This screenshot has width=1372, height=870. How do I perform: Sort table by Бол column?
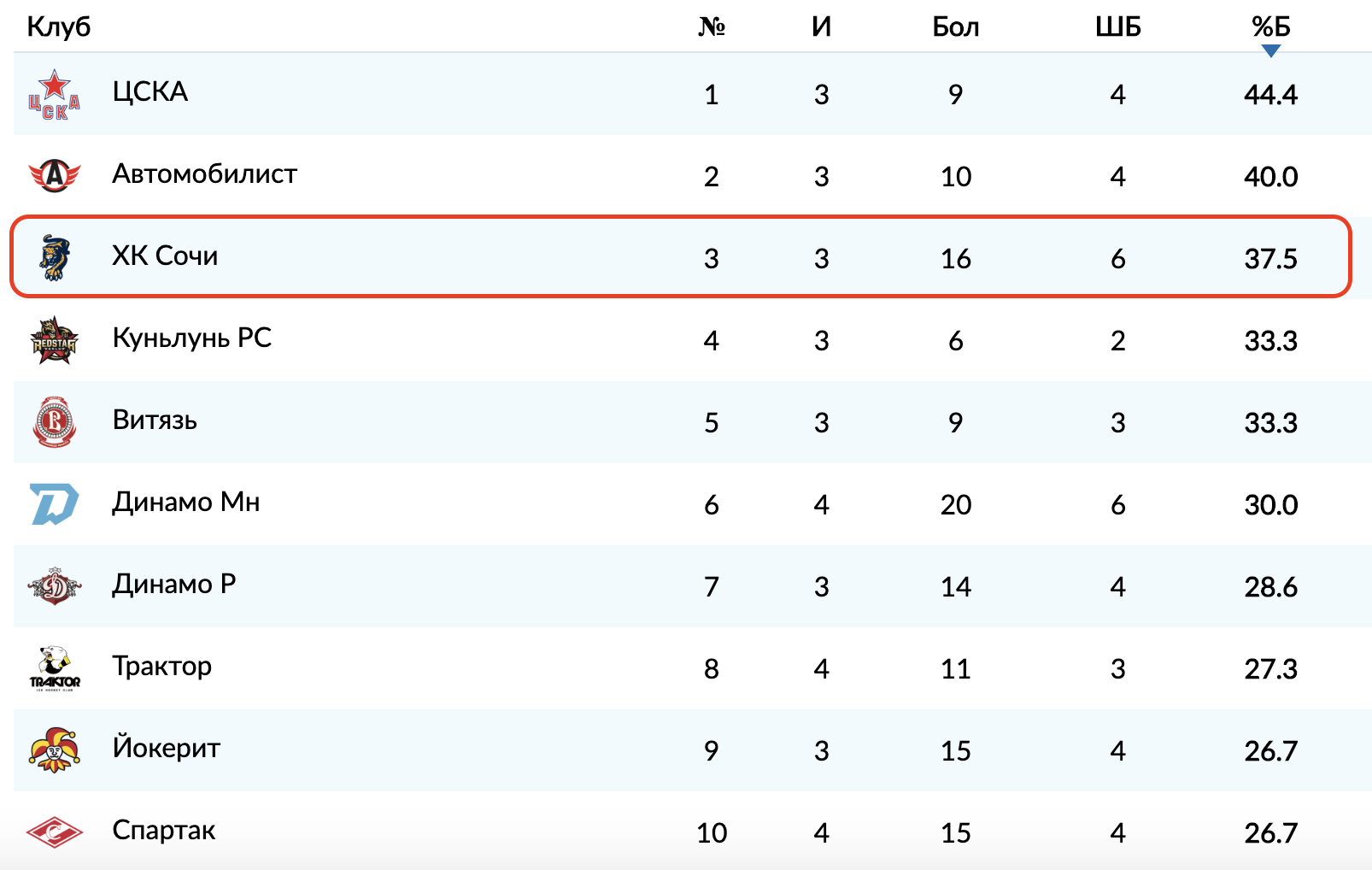click(x=955, y=26)
